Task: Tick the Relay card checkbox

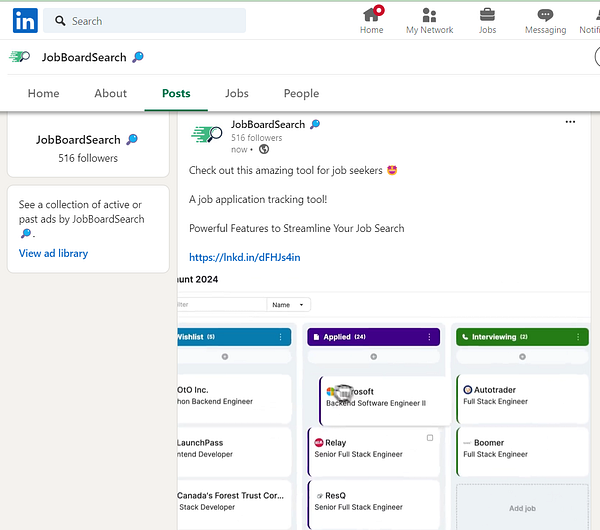Action: pyautogui.click(x=430, y=438)
